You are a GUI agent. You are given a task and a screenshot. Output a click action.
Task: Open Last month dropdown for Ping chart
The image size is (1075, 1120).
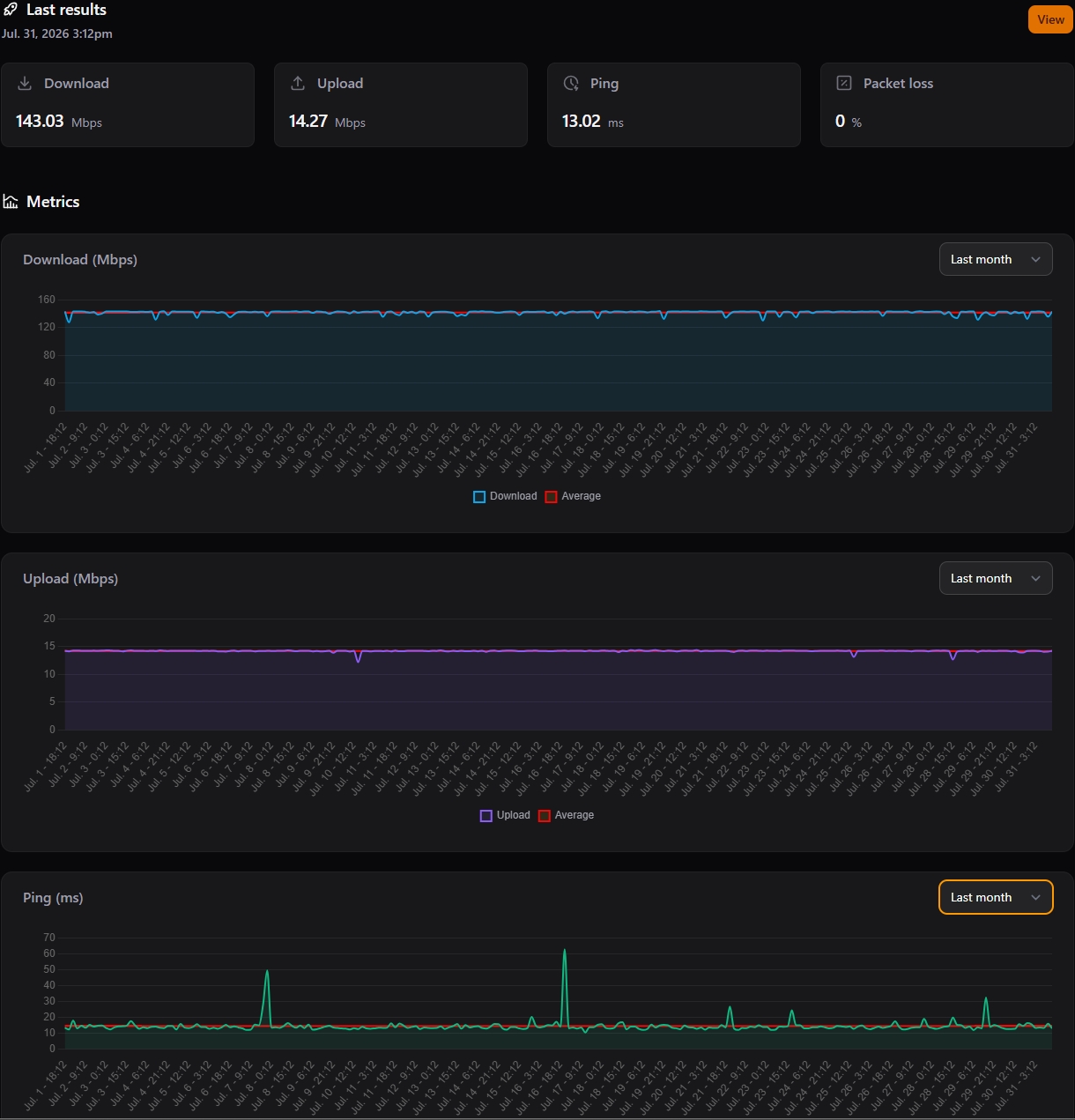click(996, 897)
